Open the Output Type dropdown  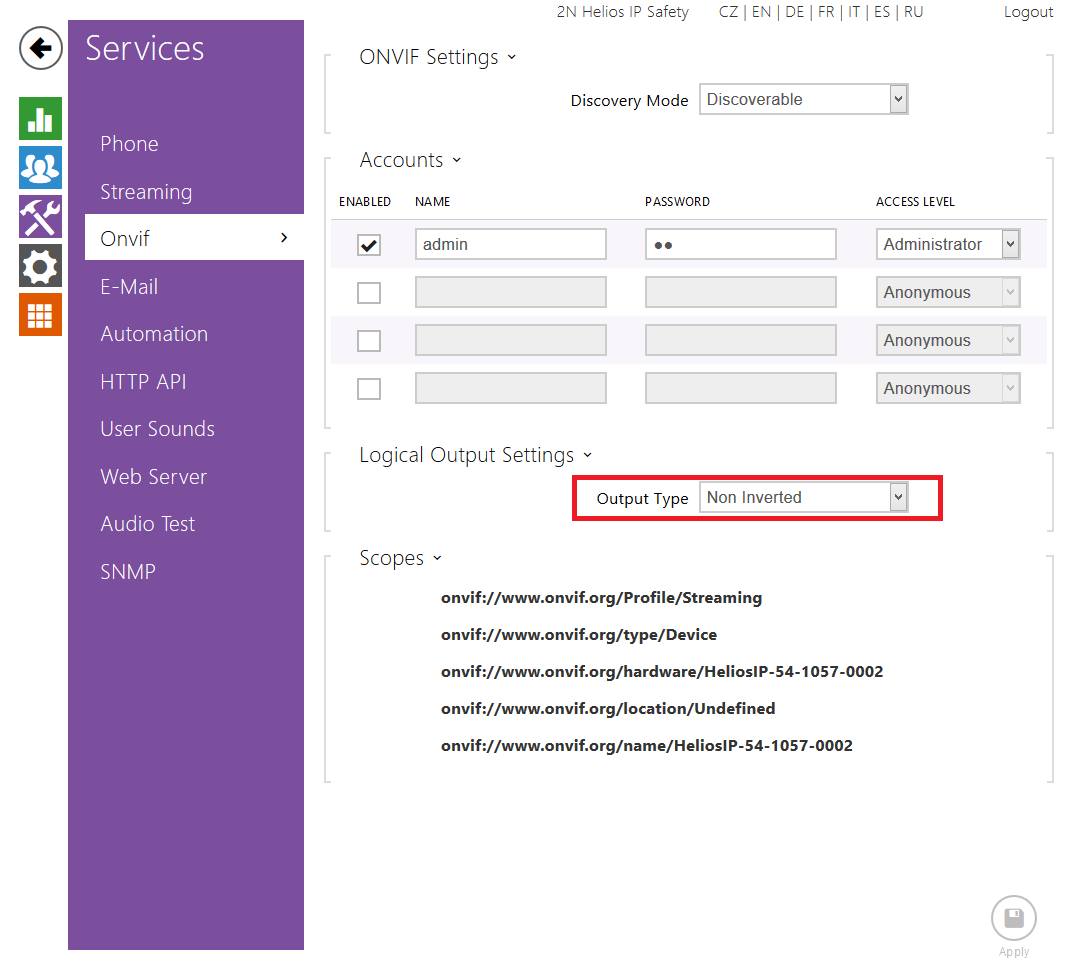(803, 498)
